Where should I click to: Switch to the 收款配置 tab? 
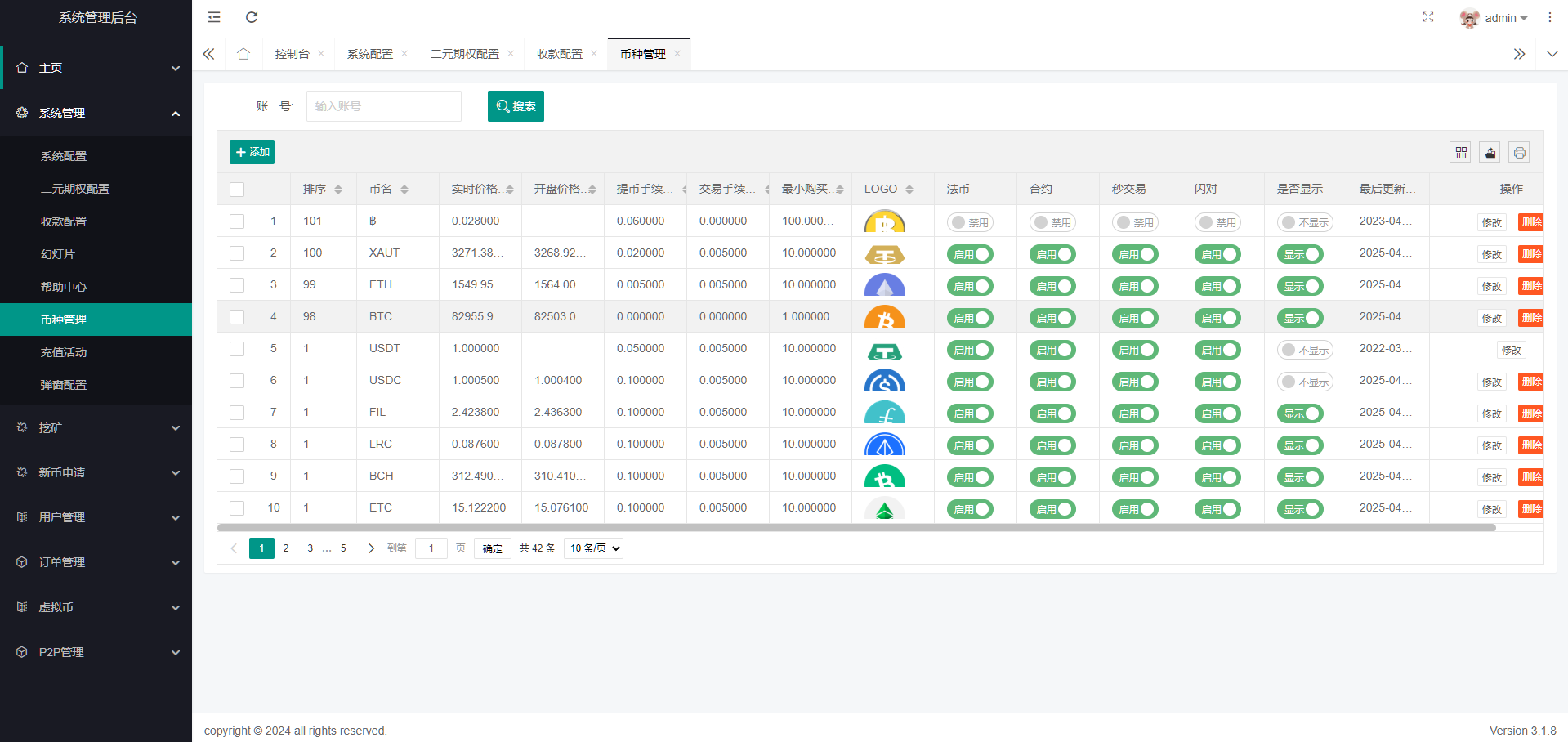(559, 54)
